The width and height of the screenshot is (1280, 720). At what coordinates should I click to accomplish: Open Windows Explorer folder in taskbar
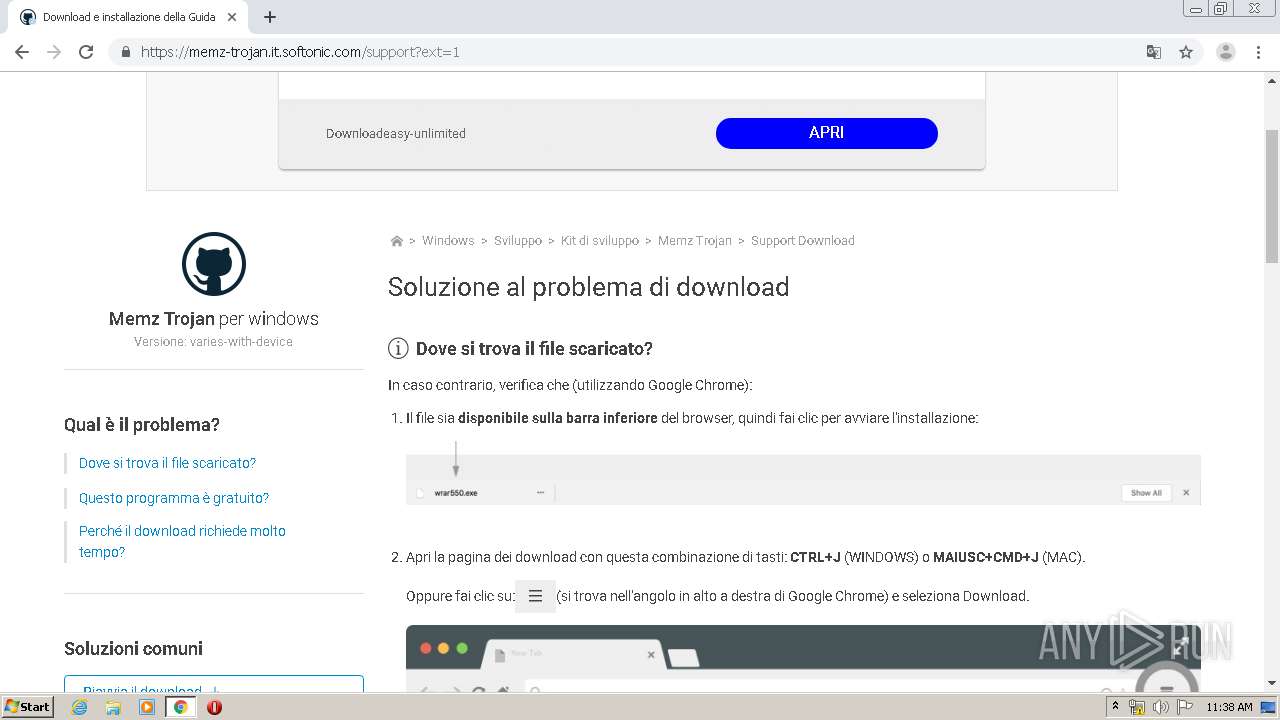tap(113, 707)
